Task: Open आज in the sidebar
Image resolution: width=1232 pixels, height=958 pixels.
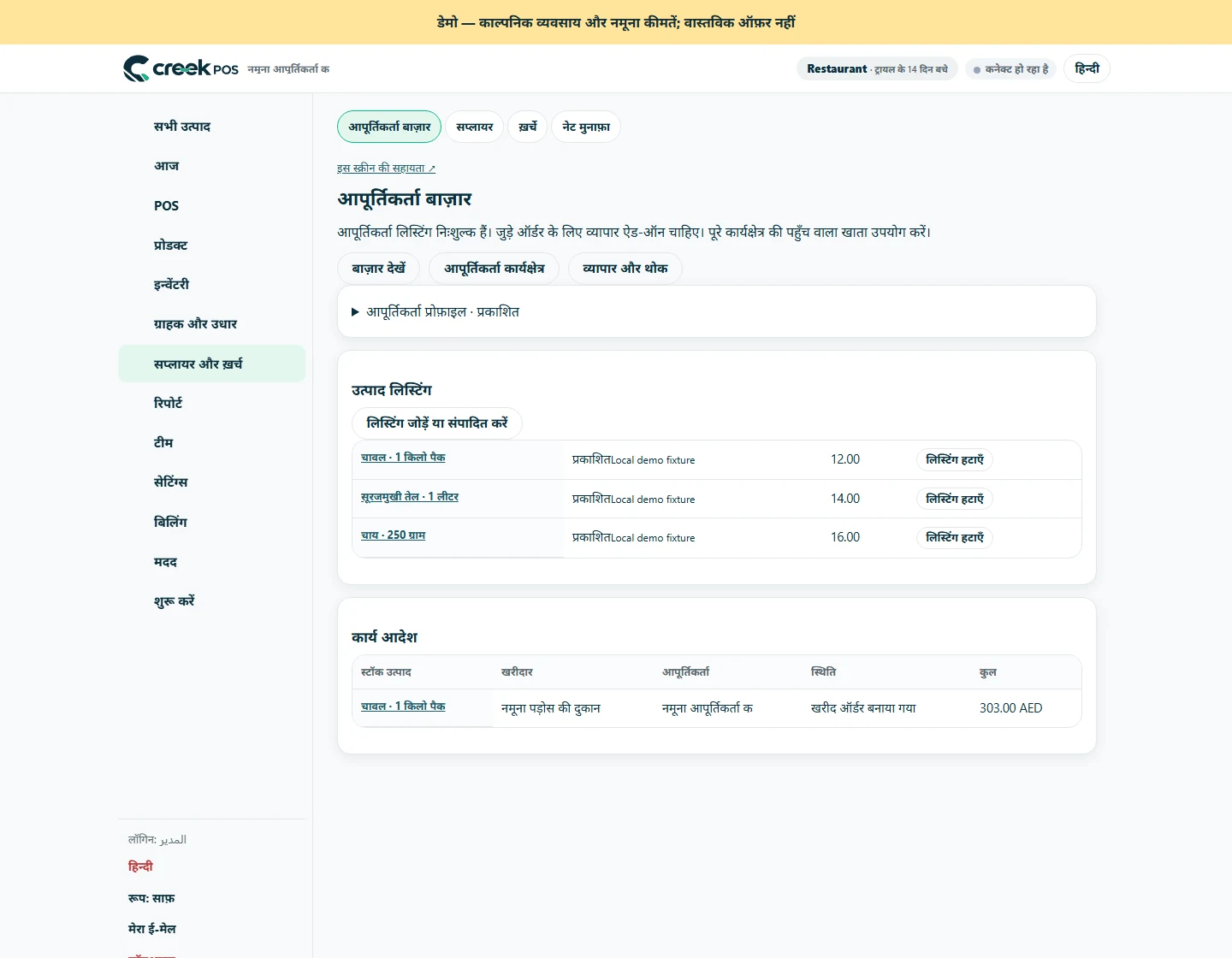Action: (211, 166)
